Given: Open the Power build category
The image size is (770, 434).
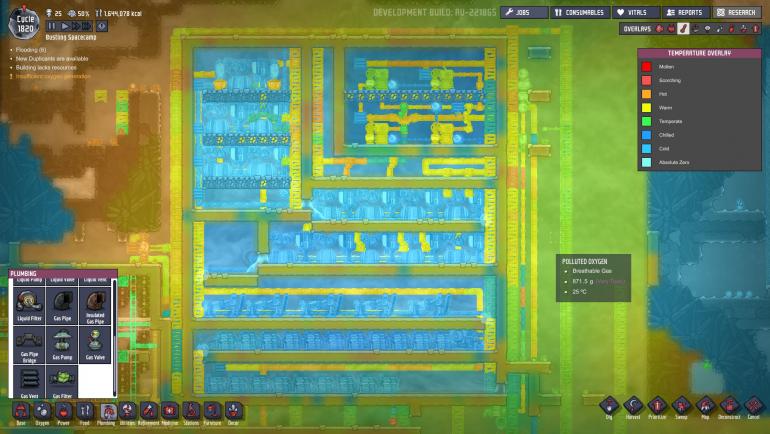Looking at the screenshot, I should point(63,413).
